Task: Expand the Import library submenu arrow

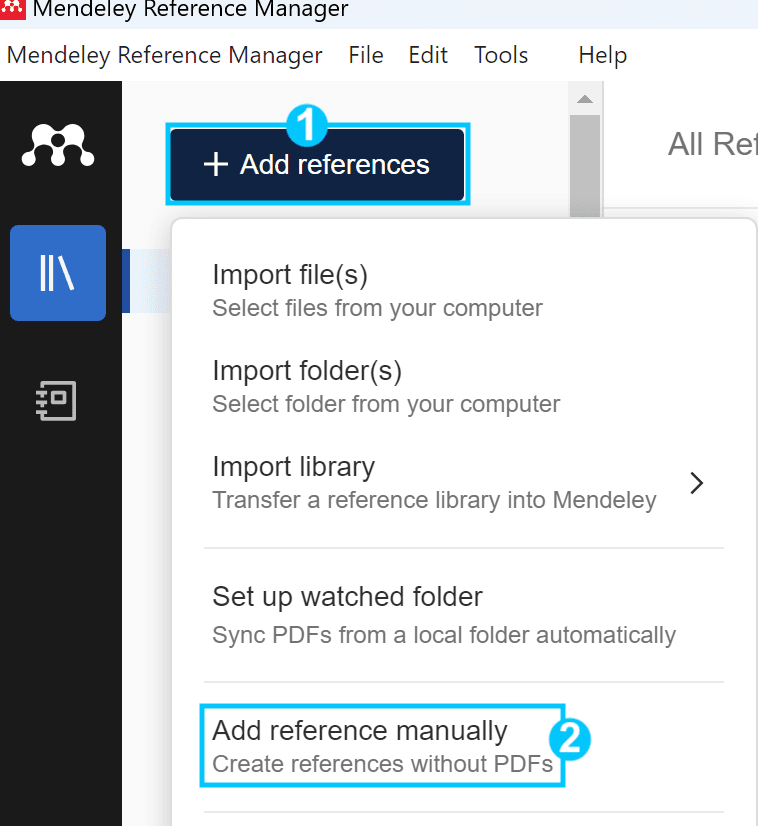Action: pos(696,483)
